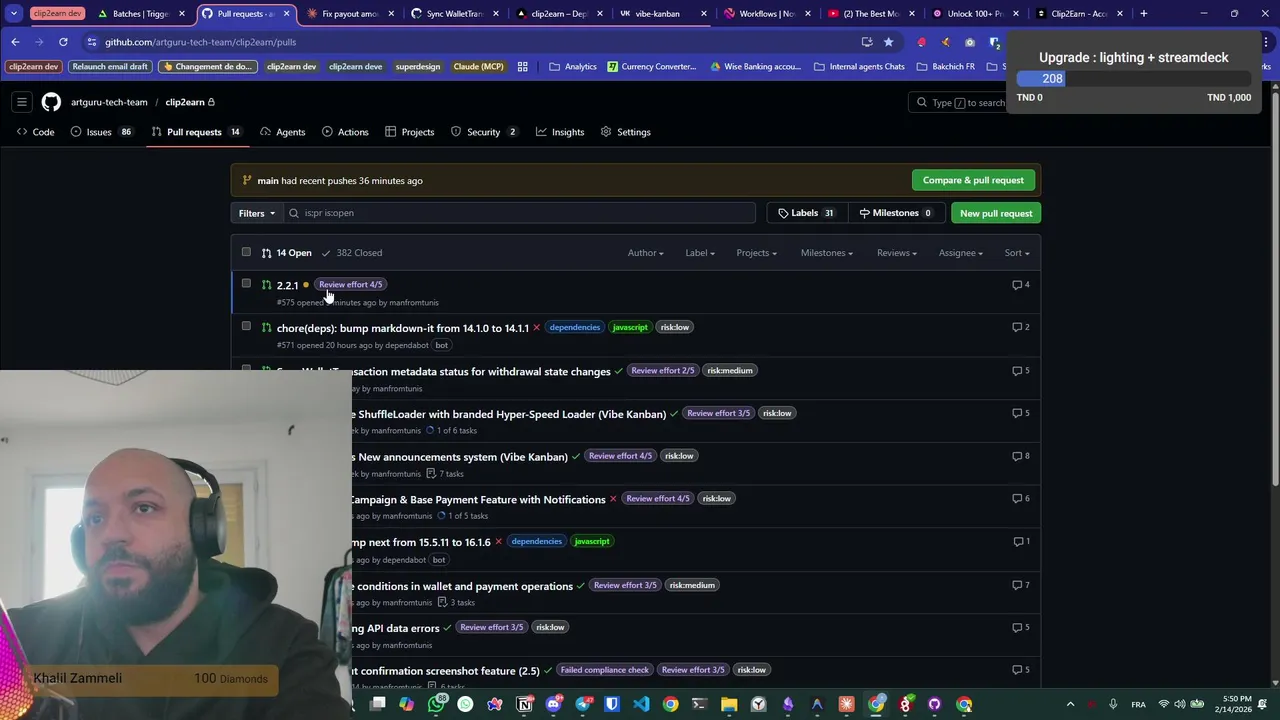This screenshot has height=720, width=1280.
Task: Open the Reviews filter dropdown
Action: (x=897, y=253)
